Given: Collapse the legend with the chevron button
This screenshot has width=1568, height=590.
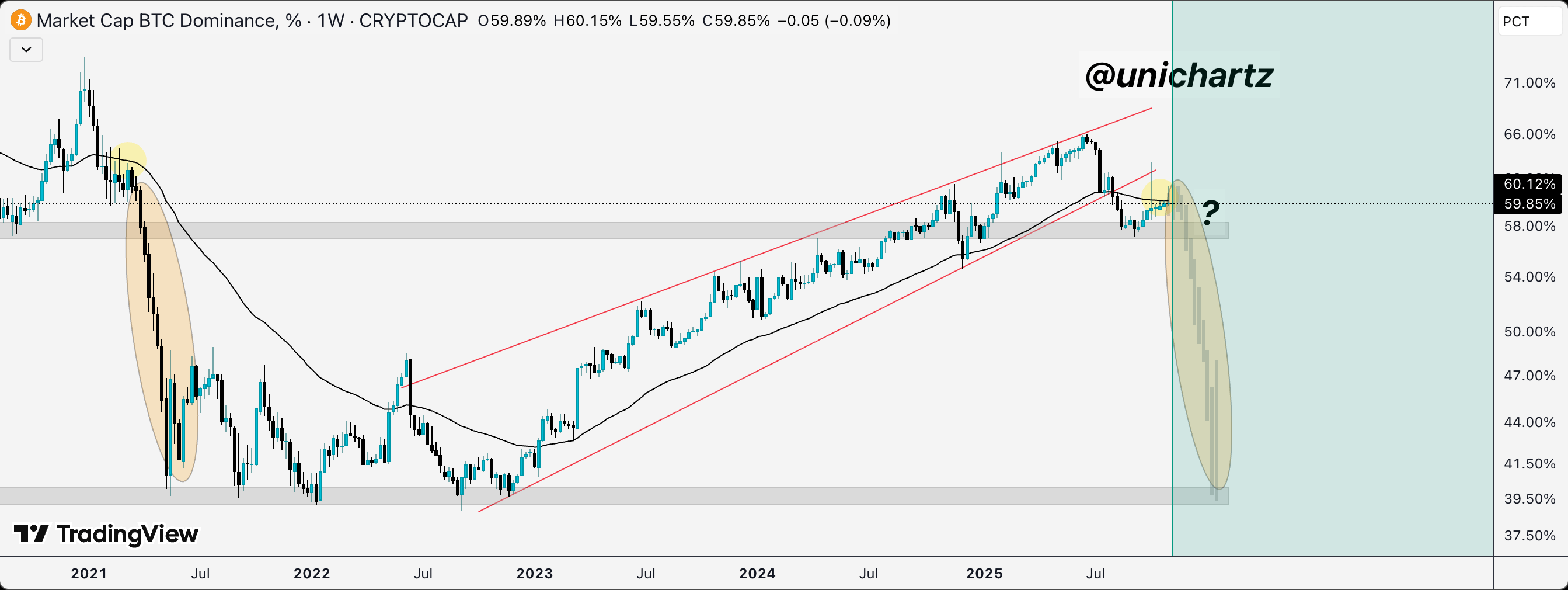Looking at the screenshot, I should [26, 49].
